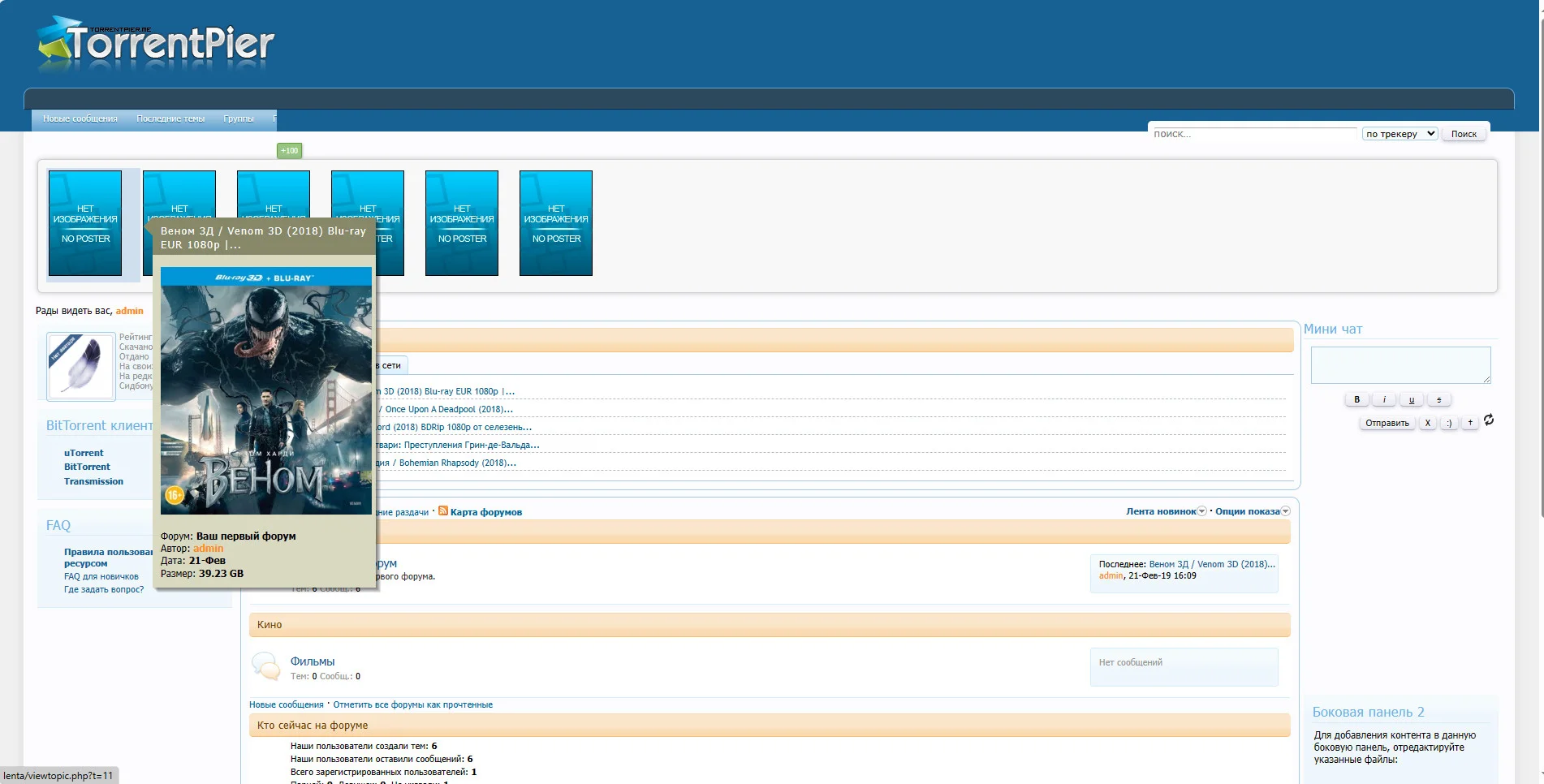Image resolution: width=1544 pixels, height=784 pixels.
Task: Open the search scope dropdown по трекеру
Action: tap(1400, 134)
